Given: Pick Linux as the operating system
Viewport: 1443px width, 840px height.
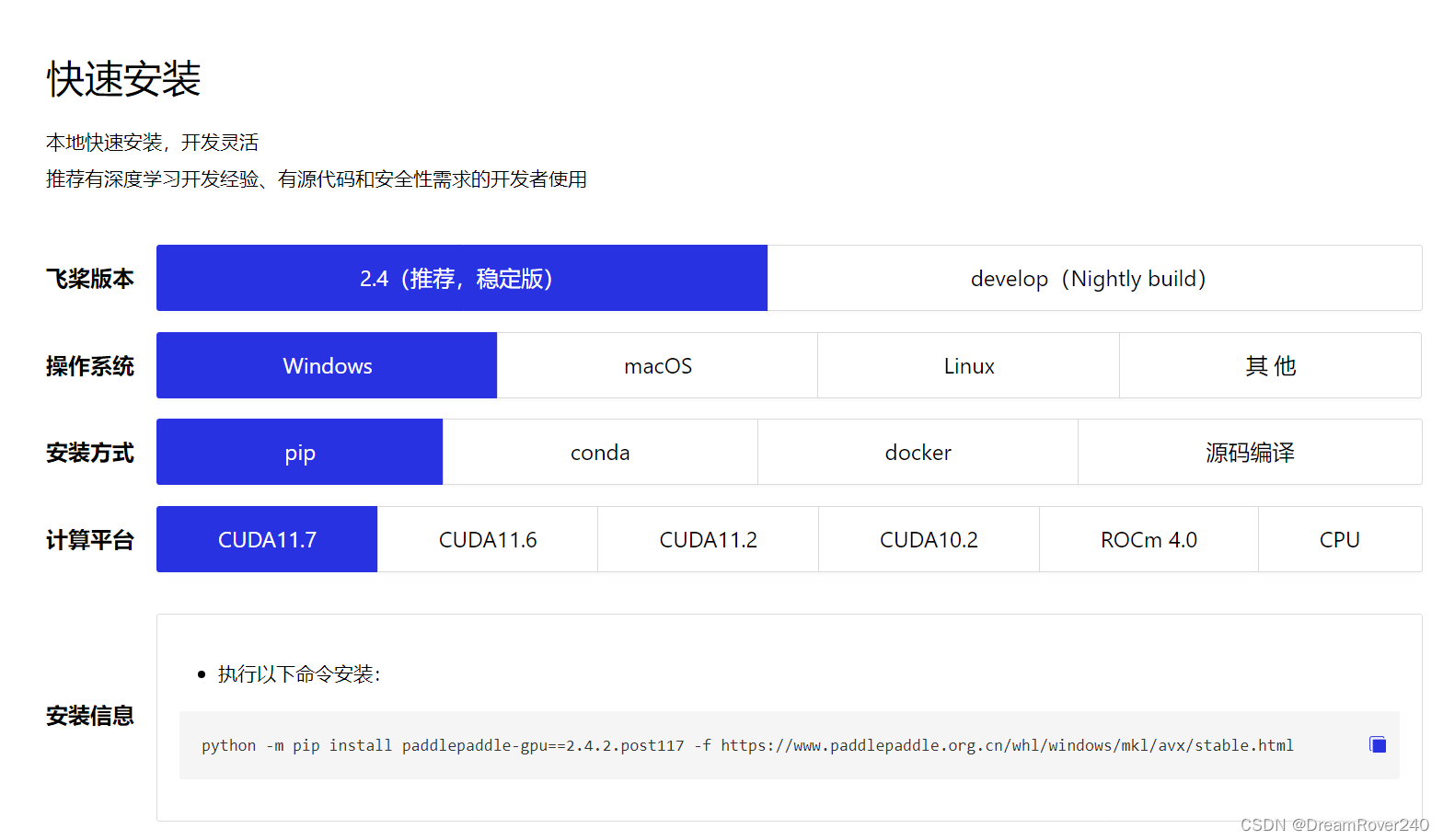Looking at the screenshot, I should pos(968,365).
